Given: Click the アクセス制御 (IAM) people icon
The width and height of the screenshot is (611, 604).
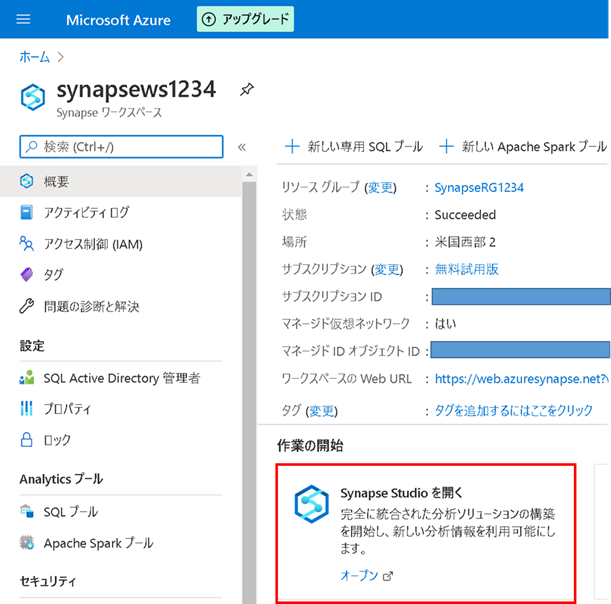Looking at the screenshot, I should (27, 243).
